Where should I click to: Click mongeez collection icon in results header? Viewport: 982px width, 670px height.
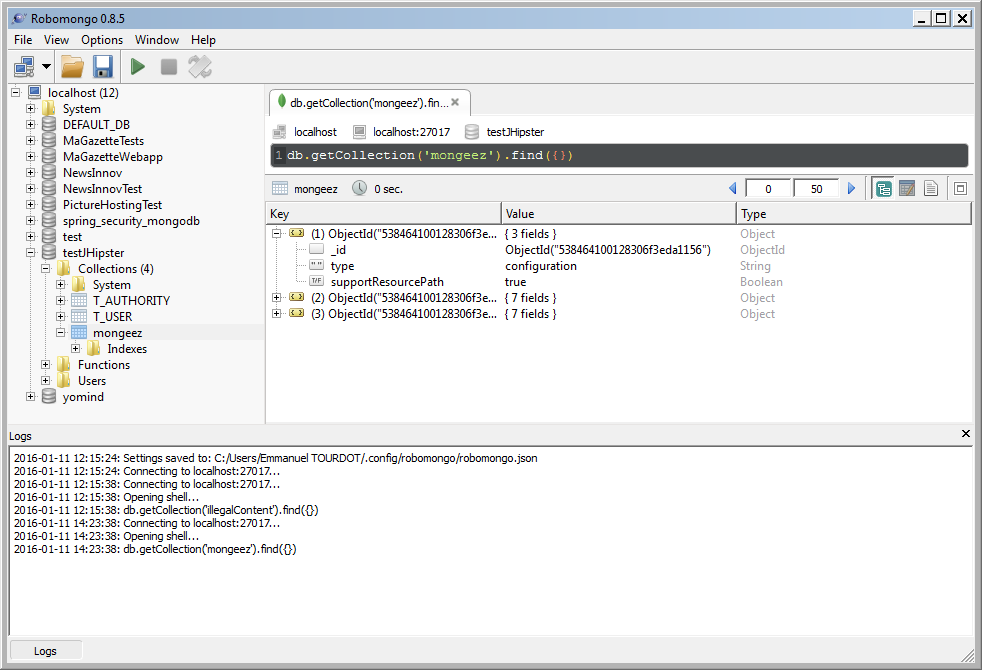280,188
